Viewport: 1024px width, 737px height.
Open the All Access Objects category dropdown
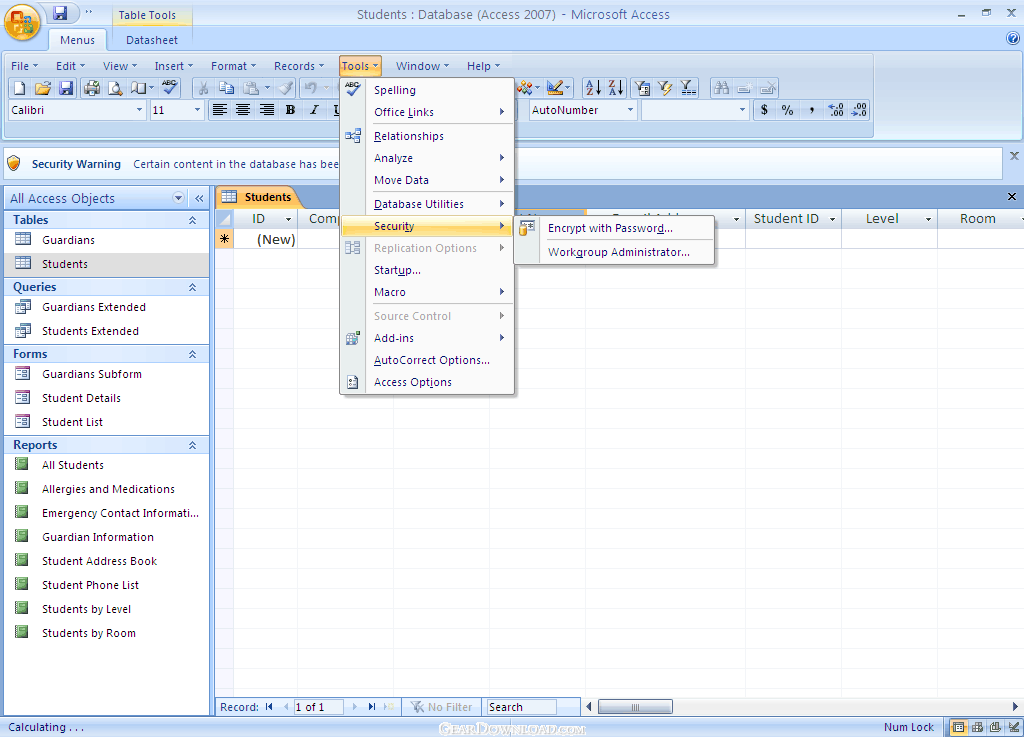[178, 198]
